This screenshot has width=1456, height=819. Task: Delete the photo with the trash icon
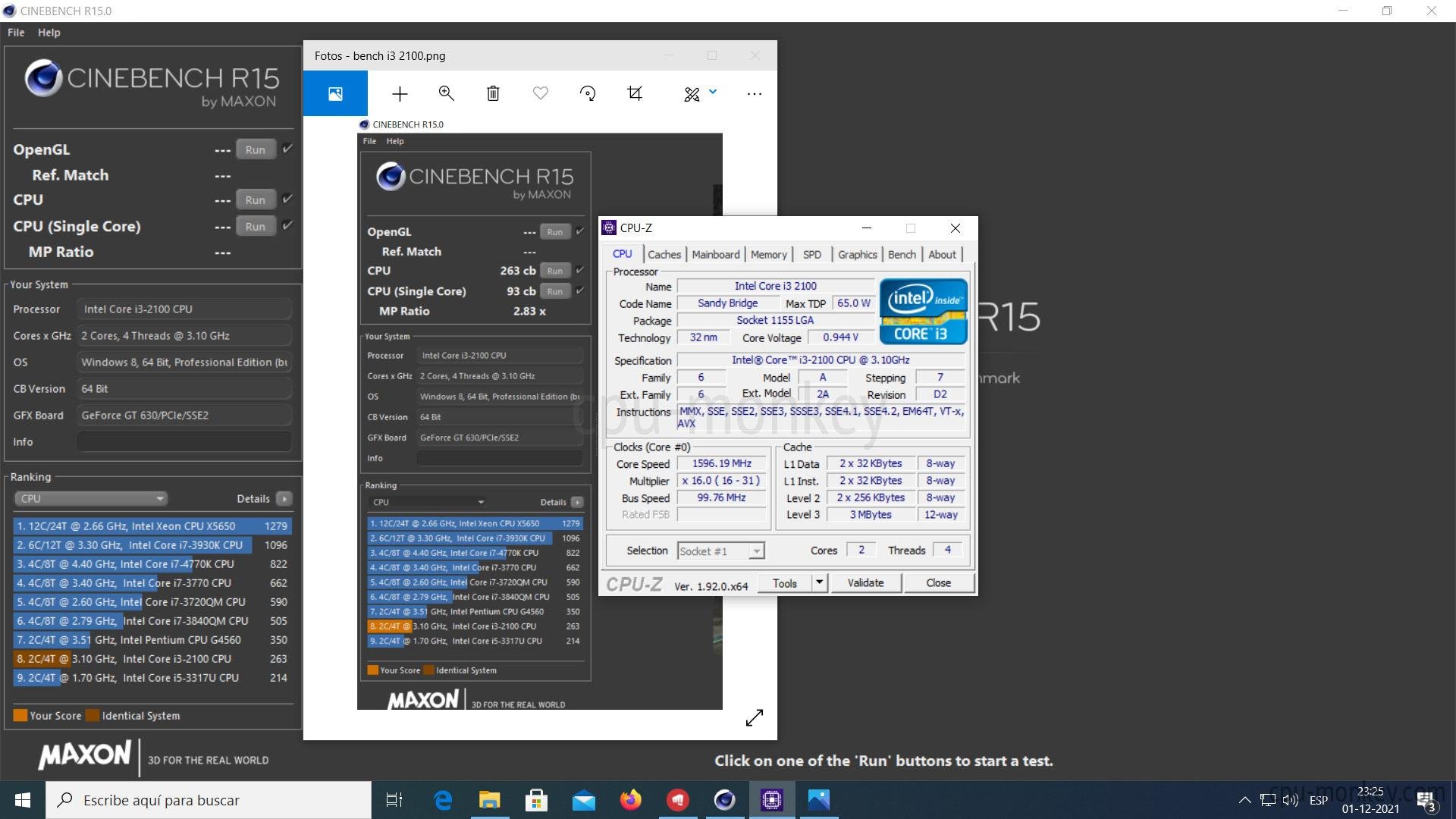click(x=493, y=93)
